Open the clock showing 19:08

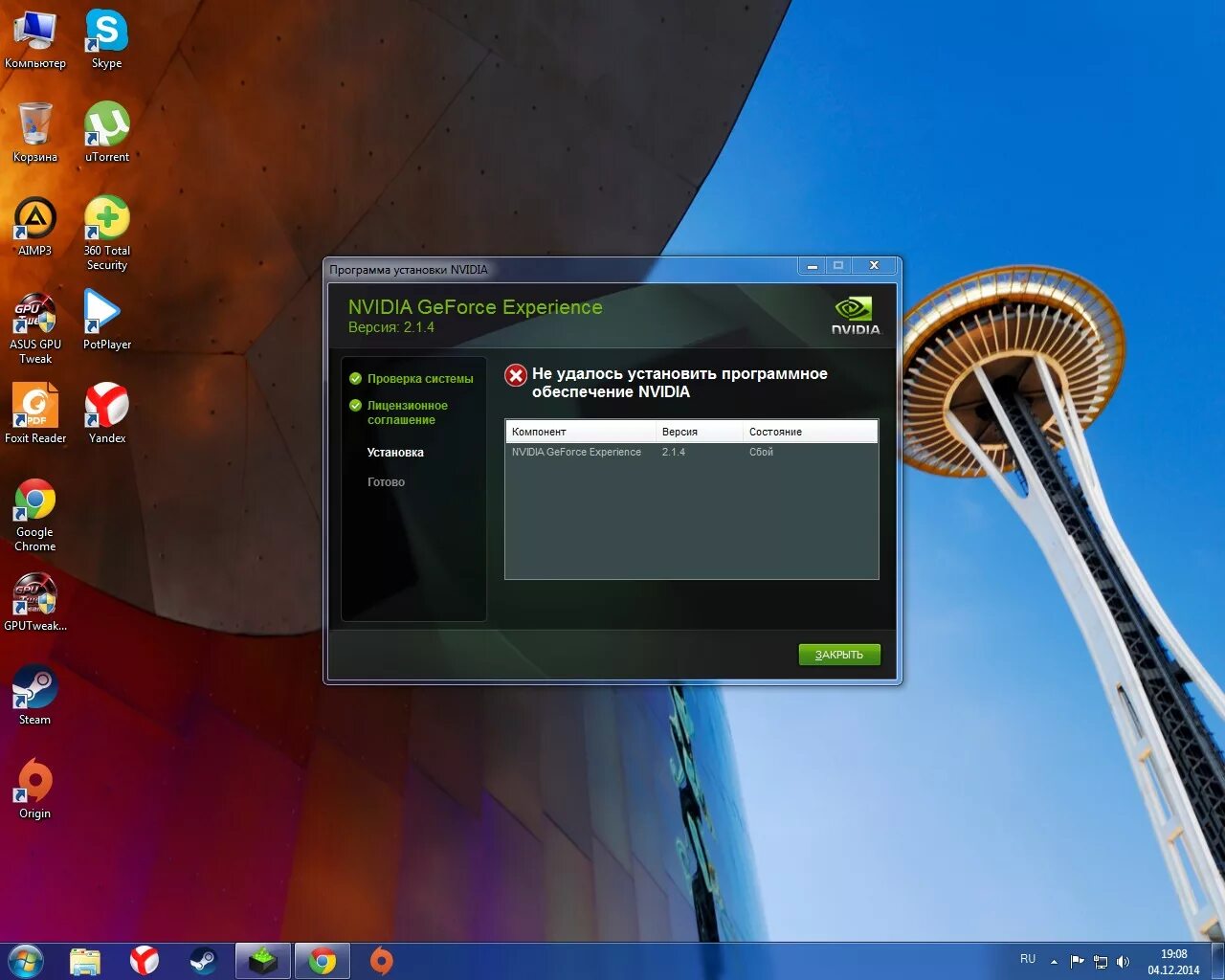coord(1173,961)
